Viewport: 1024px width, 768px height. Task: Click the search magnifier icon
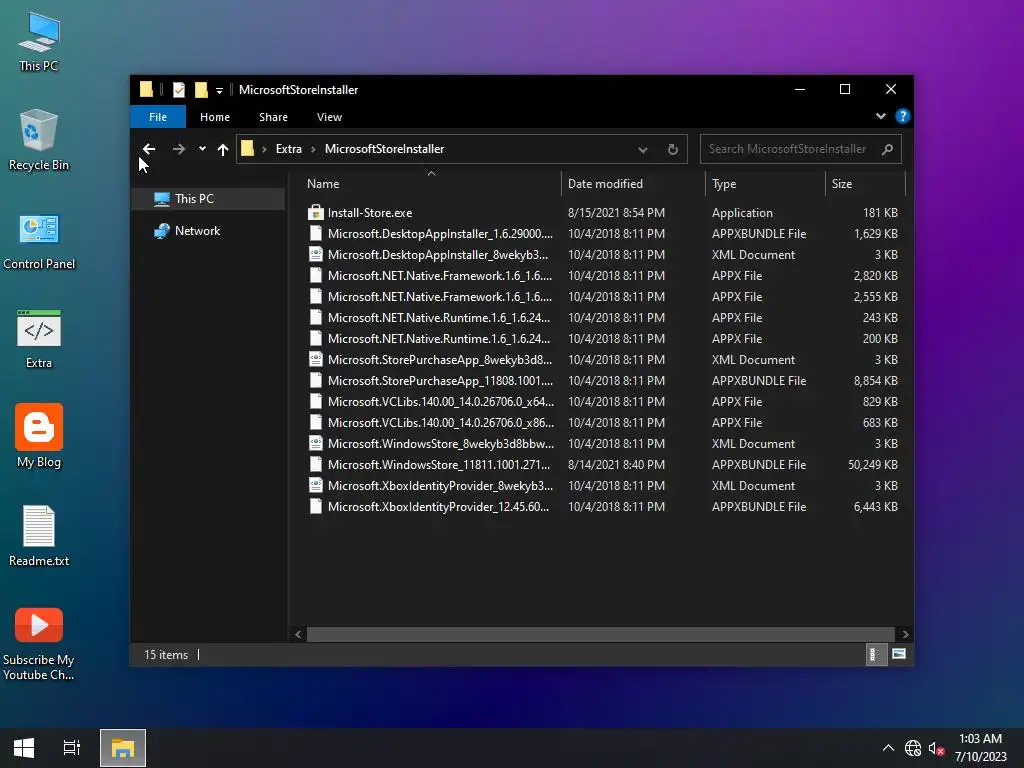coord(887,150)
